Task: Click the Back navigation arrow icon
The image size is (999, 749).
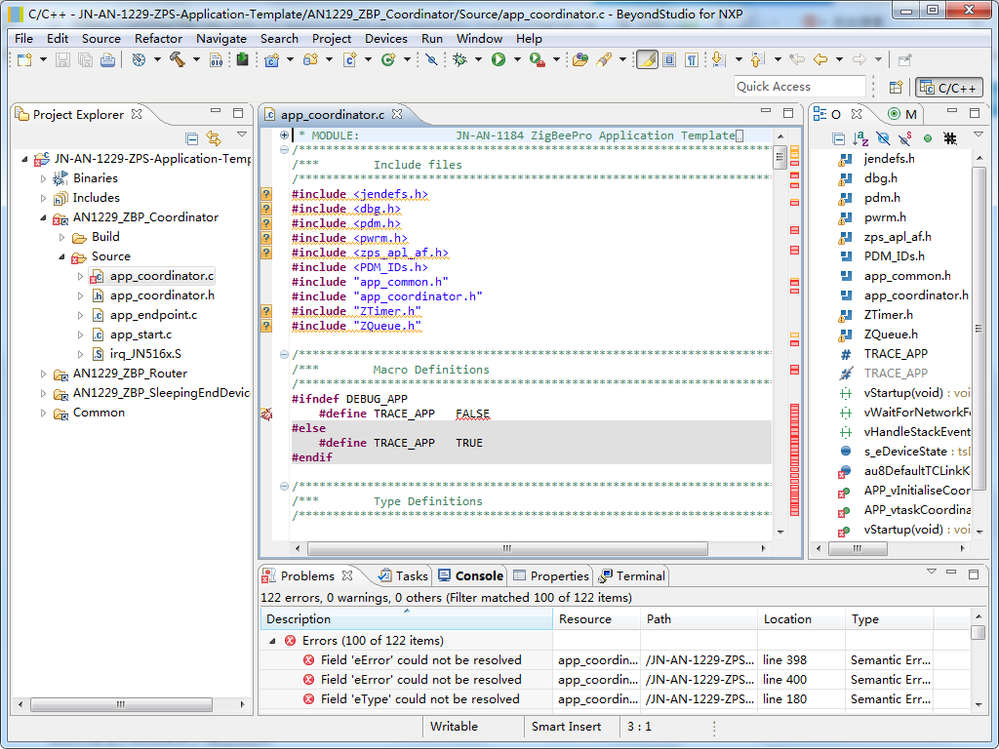Action: (820, 60)
